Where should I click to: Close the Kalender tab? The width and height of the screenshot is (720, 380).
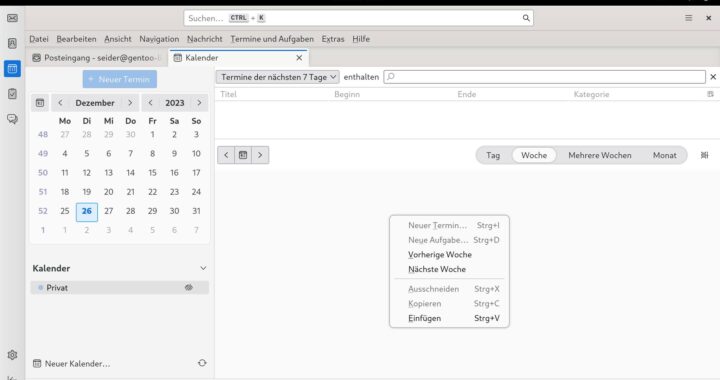tap(299, 58)
